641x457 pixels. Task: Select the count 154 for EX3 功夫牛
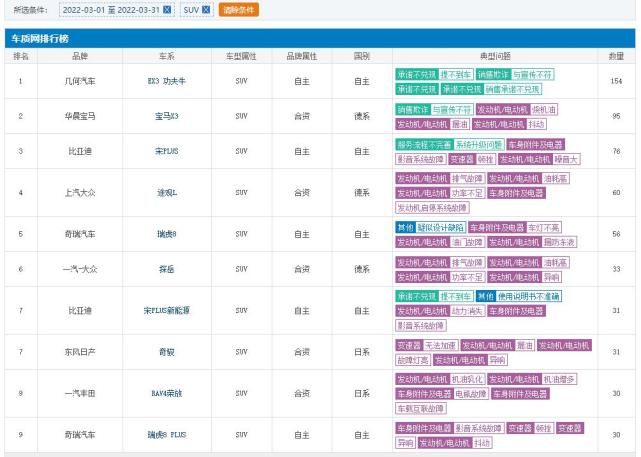(616, 81)
